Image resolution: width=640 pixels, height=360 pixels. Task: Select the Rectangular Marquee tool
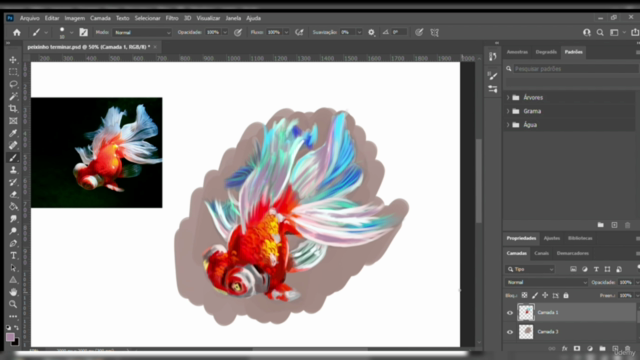[x=13, y=72]
